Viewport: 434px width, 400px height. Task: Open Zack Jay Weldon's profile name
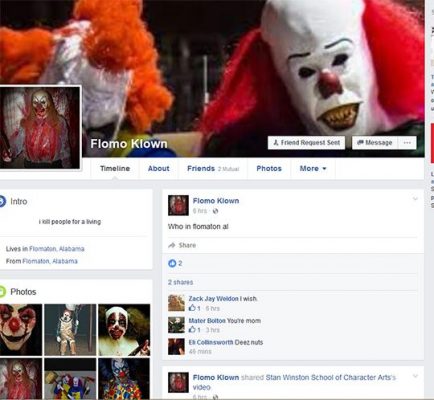tap(213, 299)
